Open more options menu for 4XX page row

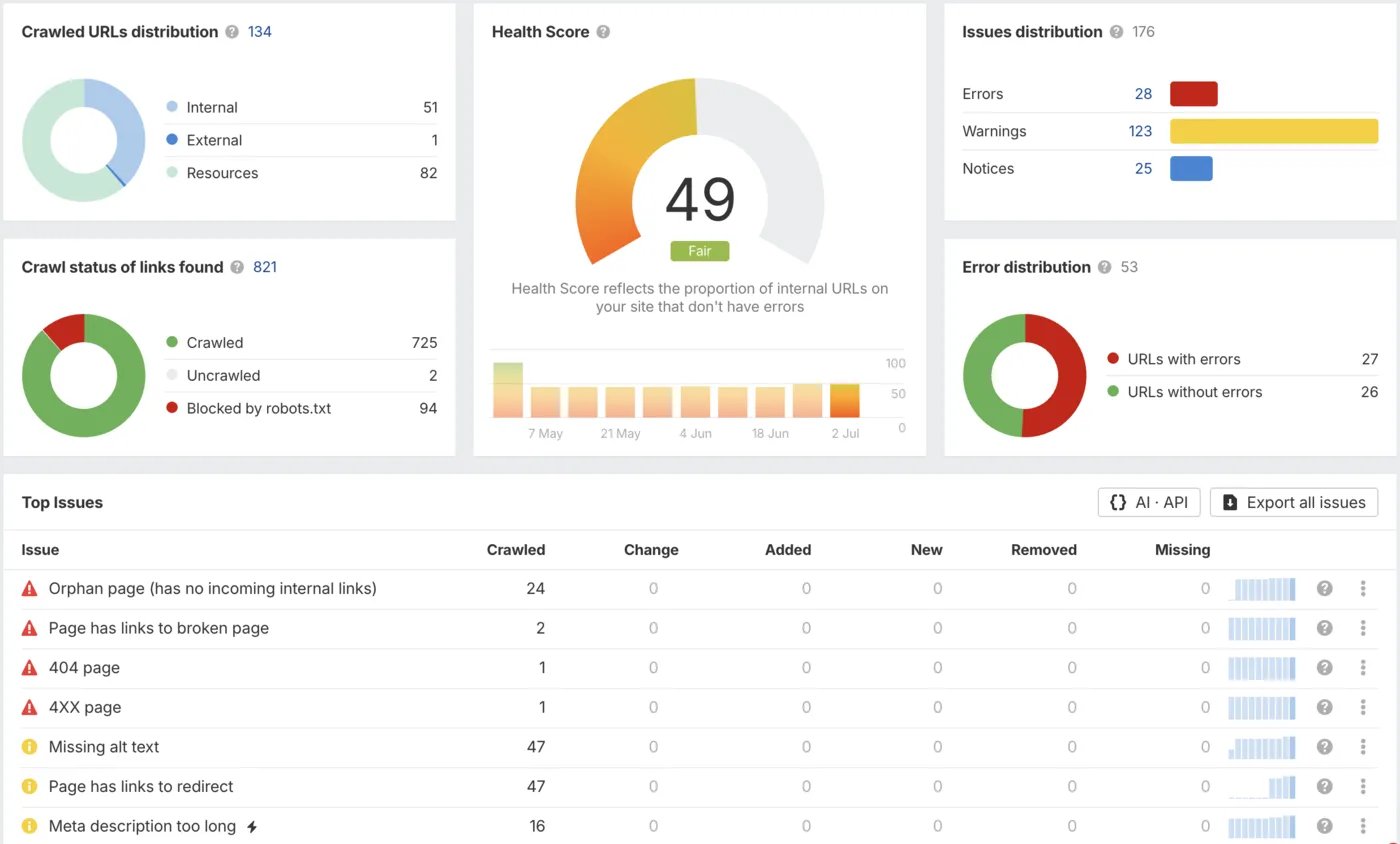[x=1363, y=707]
